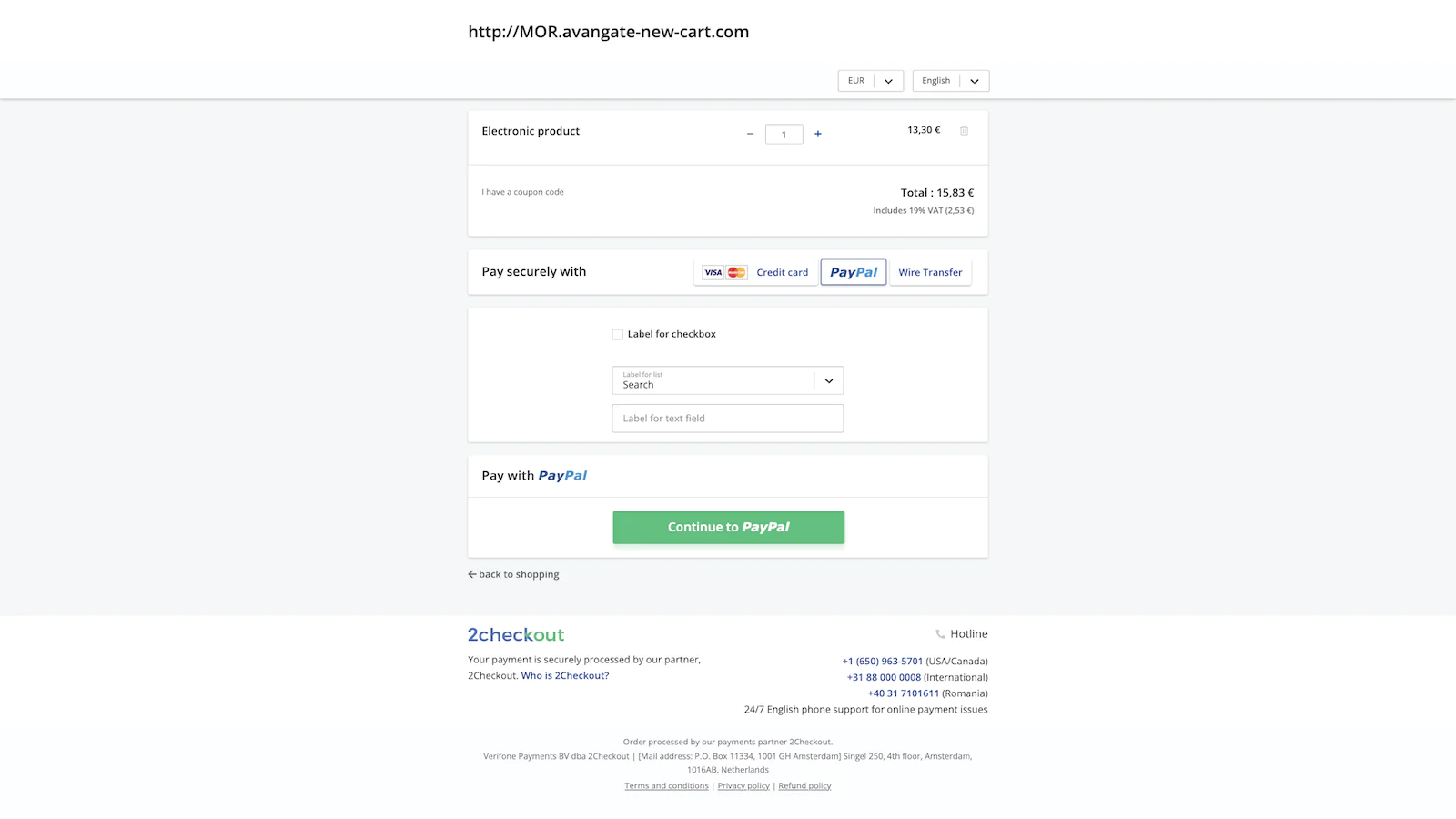This screenshot has width=1456, height=819.
Task: Increase quantity with the plus icon
Action: (818, 134)
